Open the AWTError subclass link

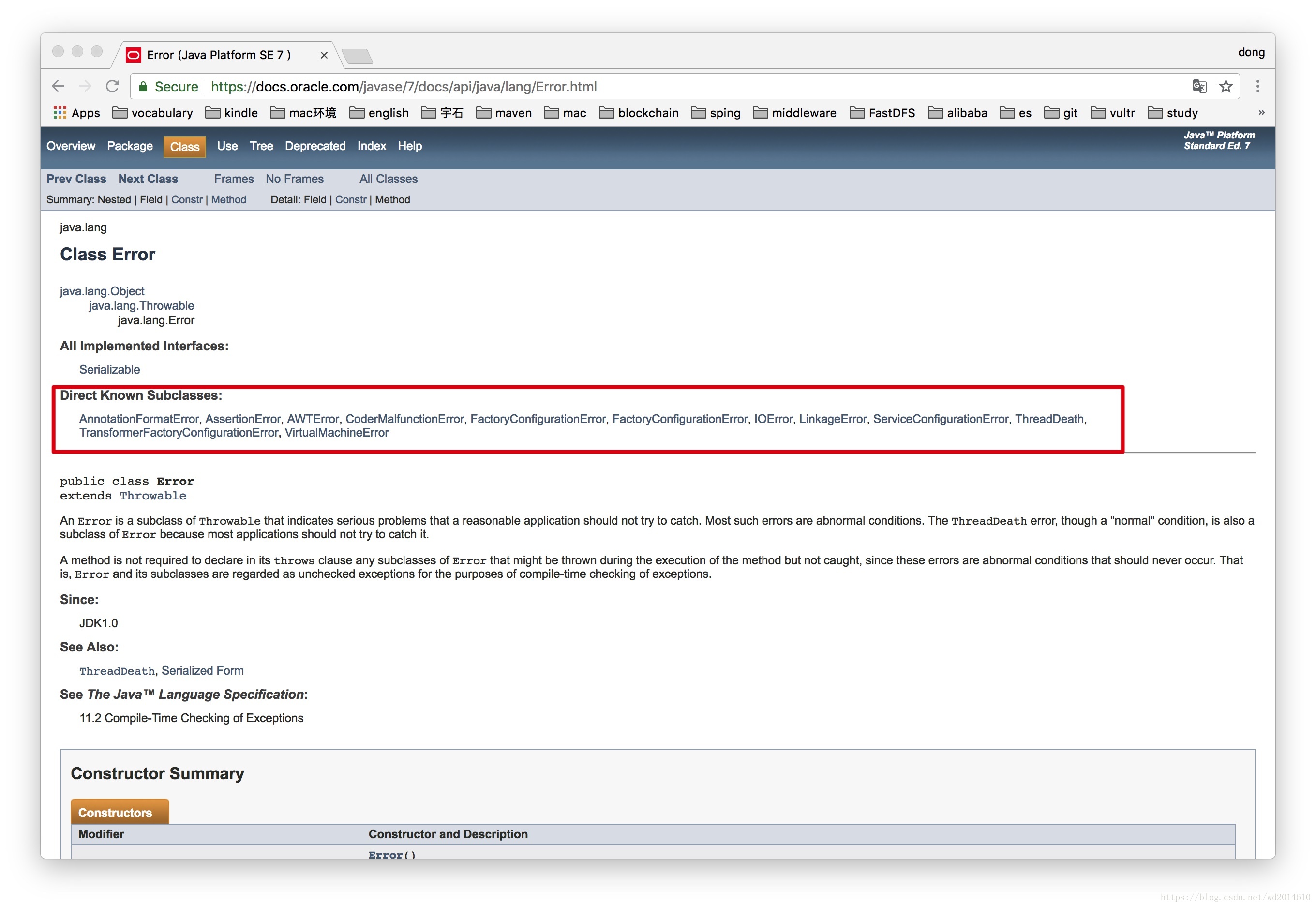(313, 419)
